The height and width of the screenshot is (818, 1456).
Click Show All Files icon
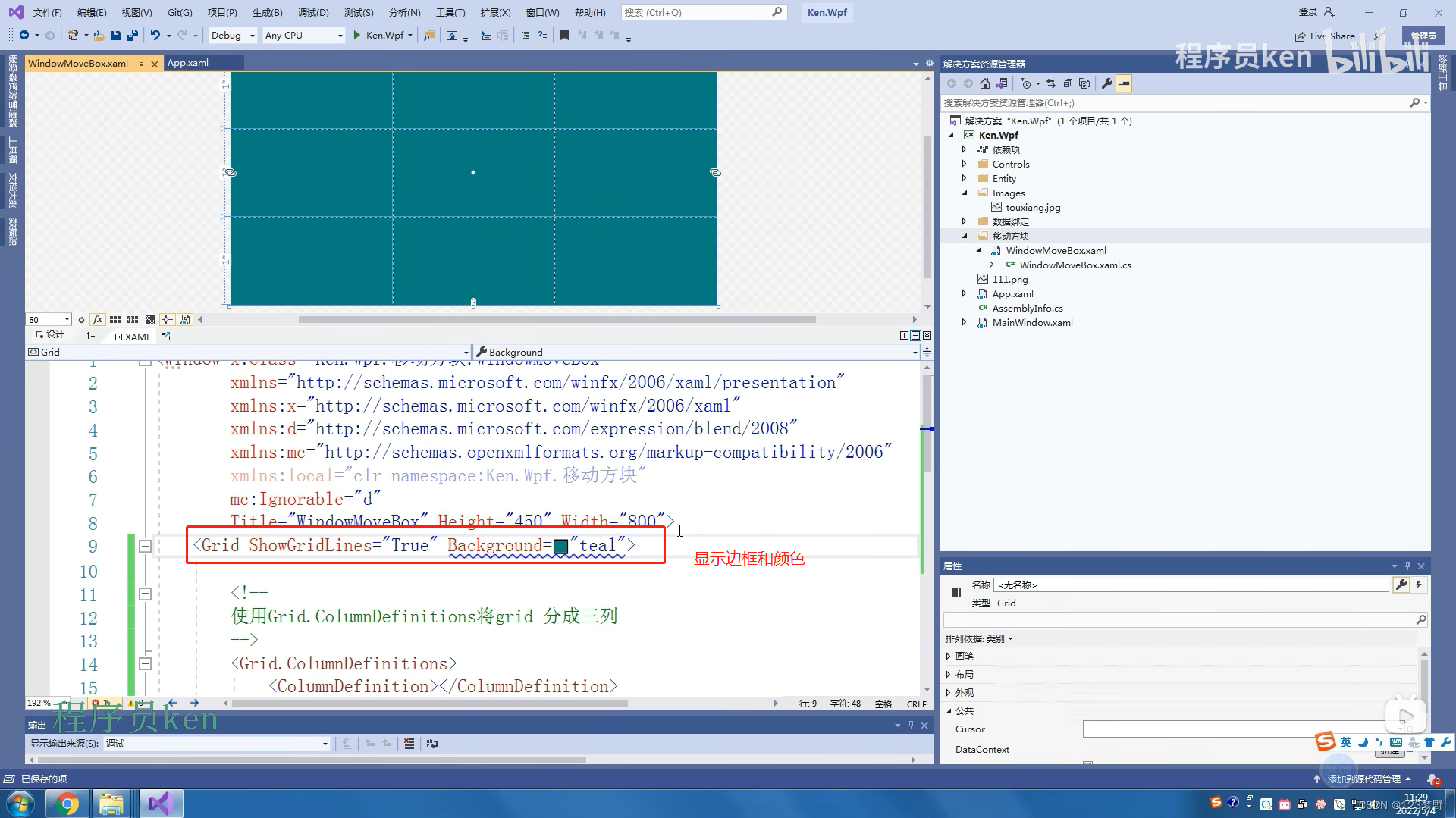tap(1084, 83)
